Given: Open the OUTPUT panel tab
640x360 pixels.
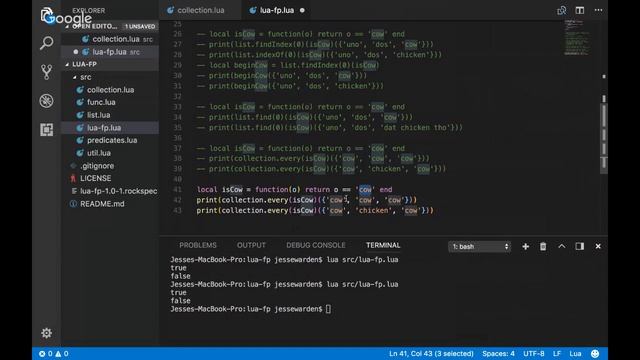Looking at the screenshot, I should [x=251, y=245].
